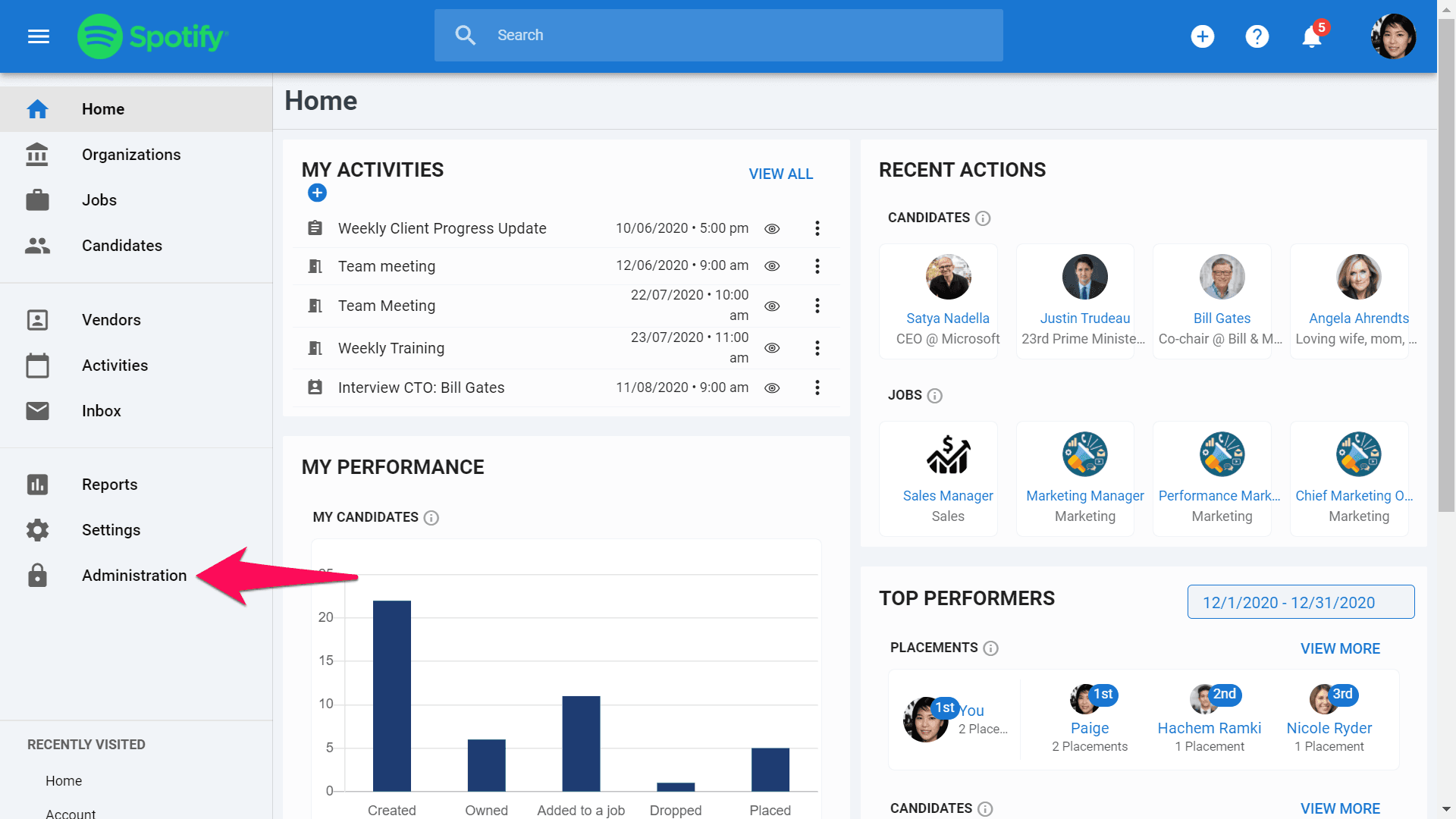Screen dimensions: 1456x819
Task: Click the quick add plus icon in header
Action: (x=1203, y=36)
